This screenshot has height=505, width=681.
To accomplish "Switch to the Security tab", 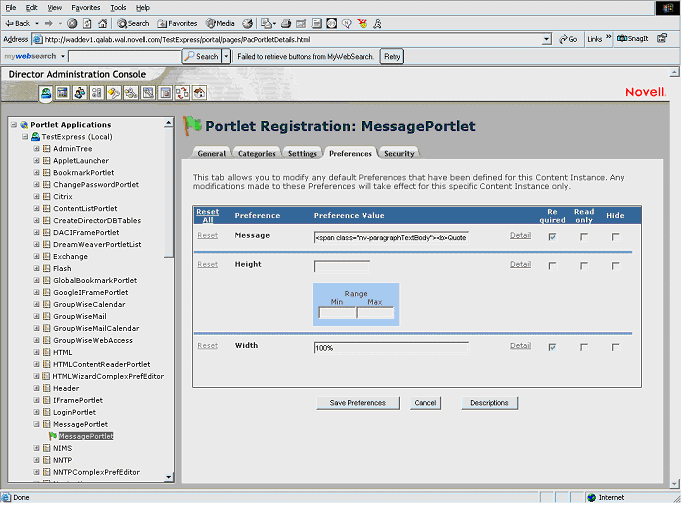I will click(399, 153).
